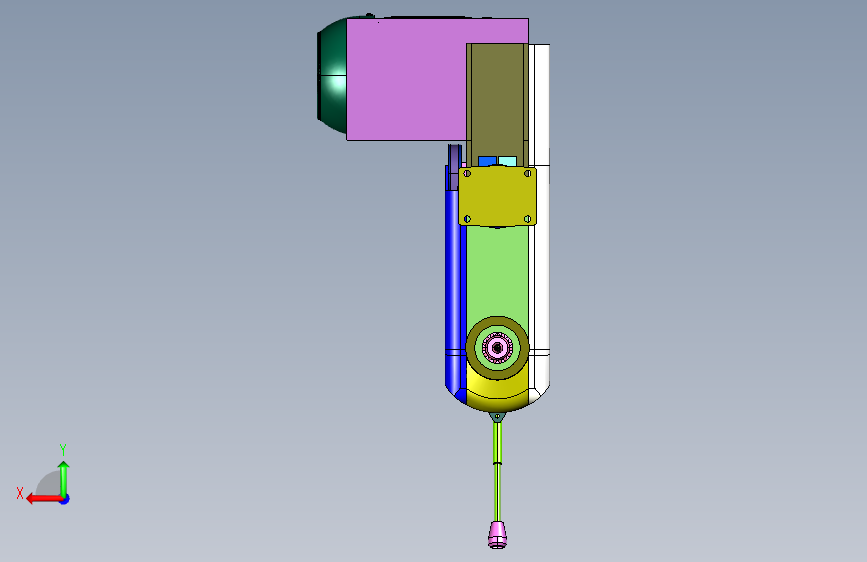
Task: Select the pink collet tip at the bottom
Action: 497,535
